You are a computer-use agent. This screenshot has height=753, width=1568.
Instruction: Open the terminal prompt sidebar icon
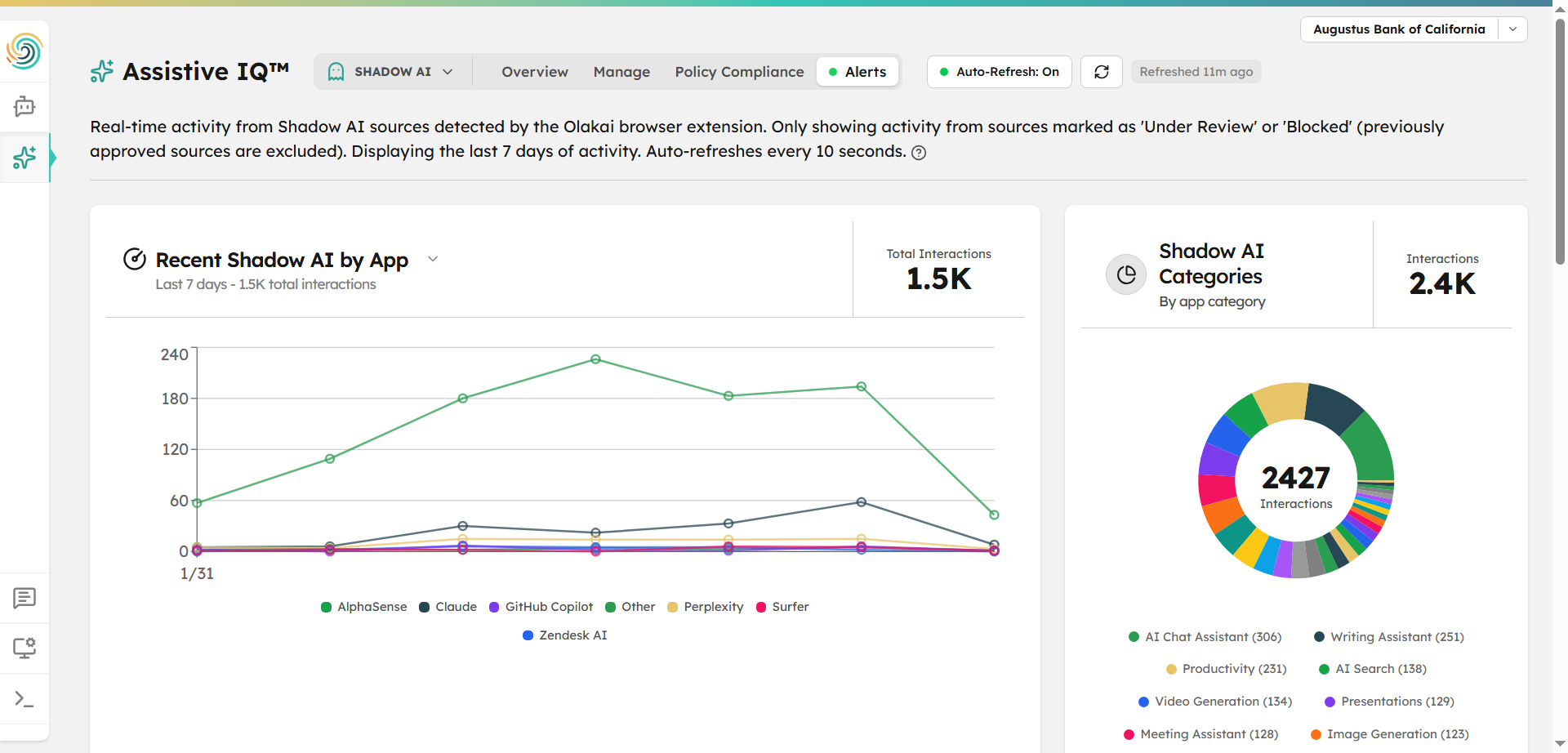click(x=24, y=699)
